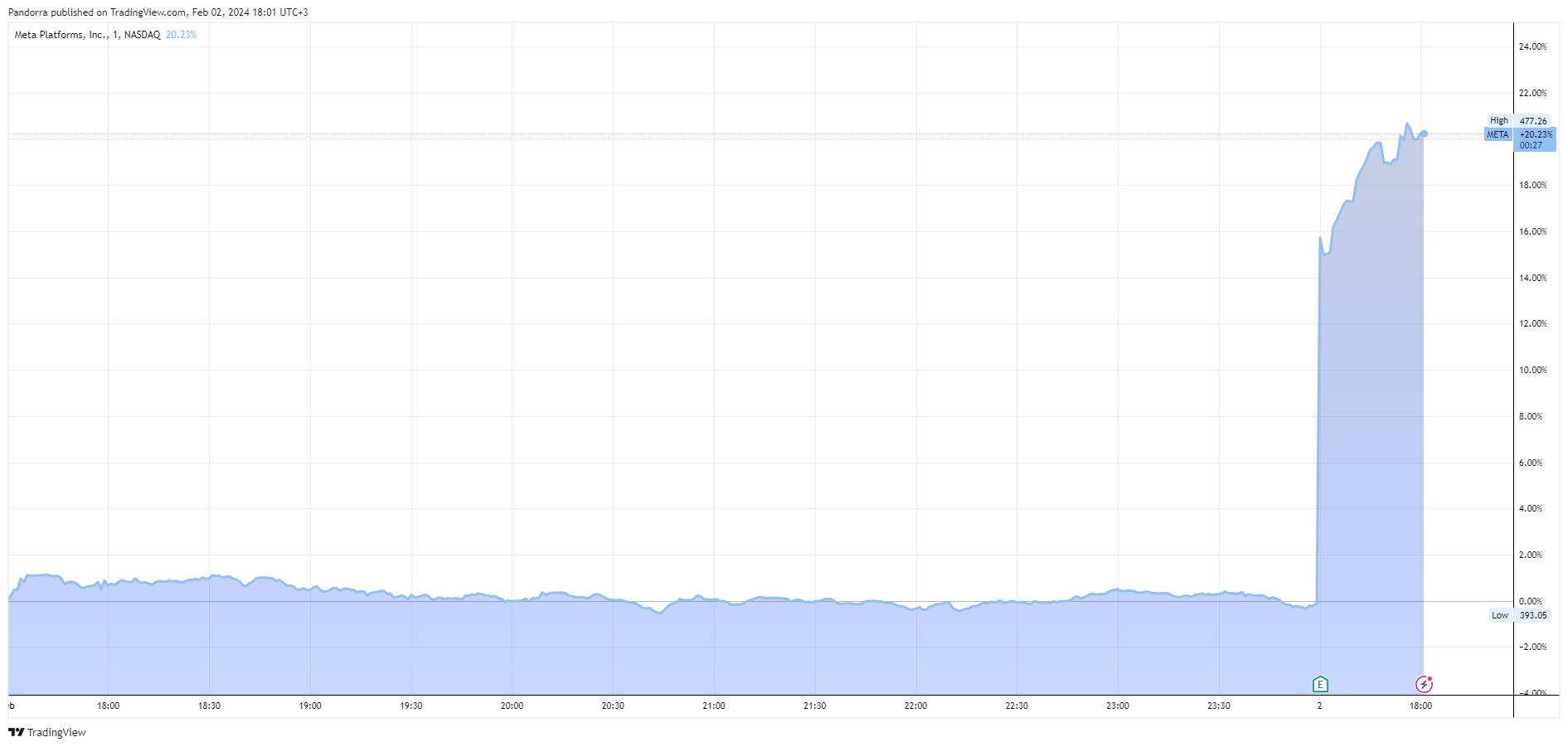Click the 18.00% scale label
The width and height of the screenshot is (1568, 747).
(x=1532, y=186)
